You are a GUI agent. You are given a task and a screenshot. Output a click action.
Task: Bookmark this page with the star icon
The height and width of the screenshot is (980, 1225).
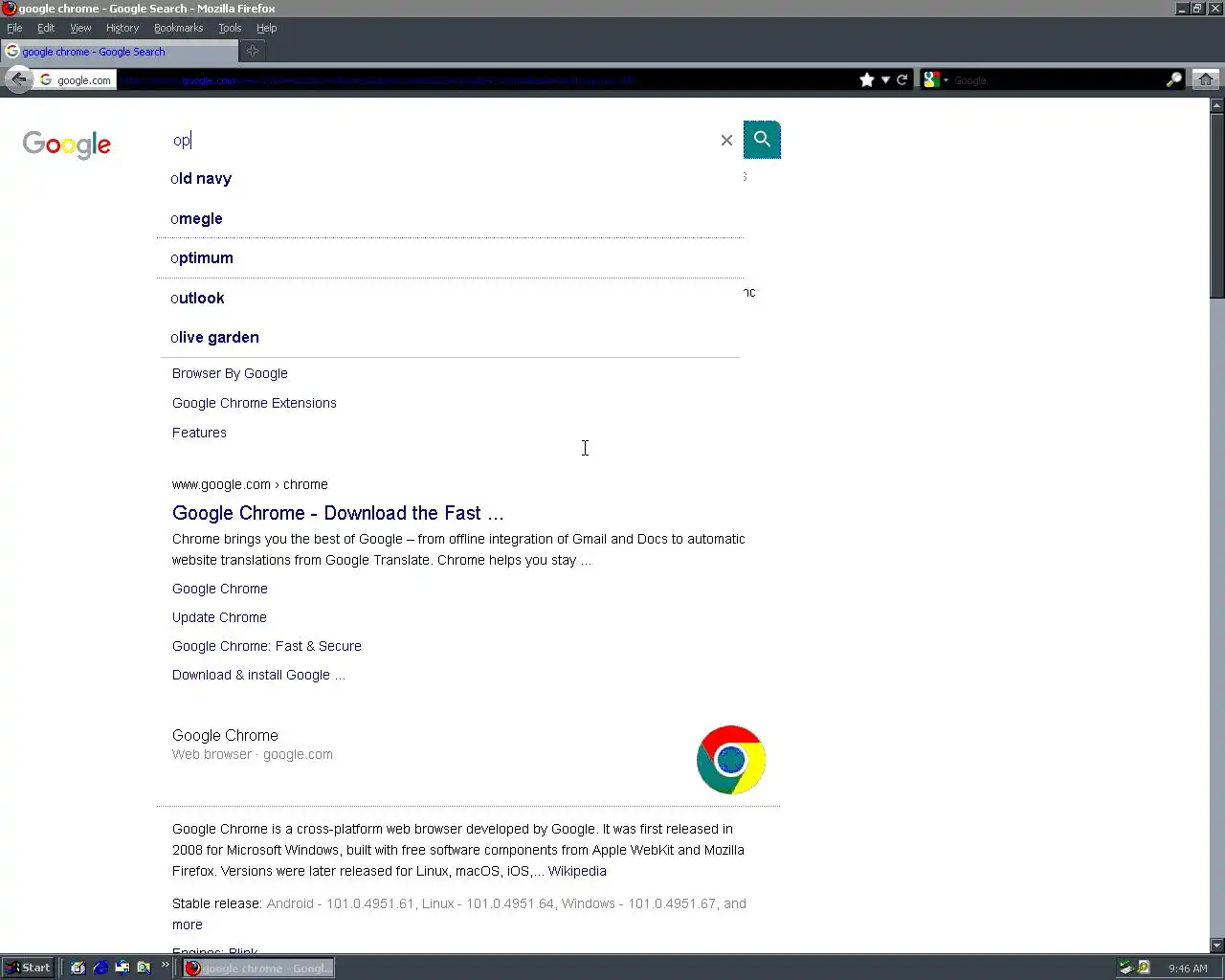tap(867, 80)
